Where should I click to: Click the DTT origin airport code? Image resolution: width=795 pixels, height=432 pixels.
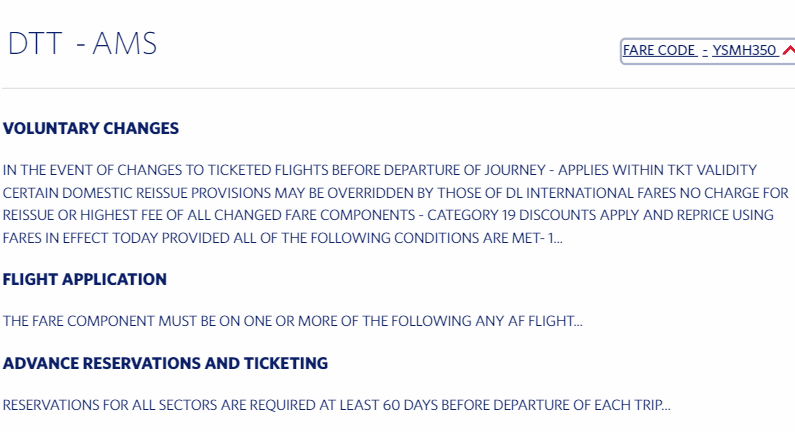[x=35, y=44]
